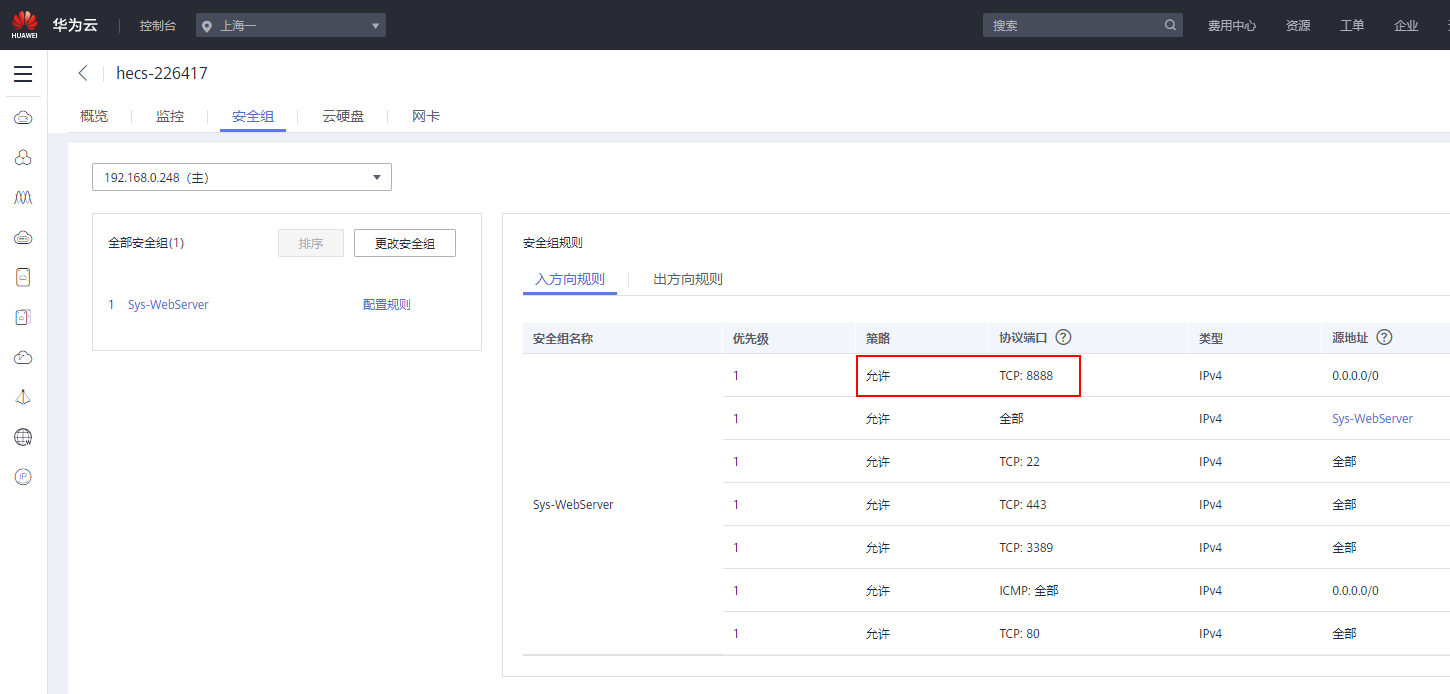Click into the 搜索 search field
The width and height of the screenshot is (1450, 694).
1070,25
